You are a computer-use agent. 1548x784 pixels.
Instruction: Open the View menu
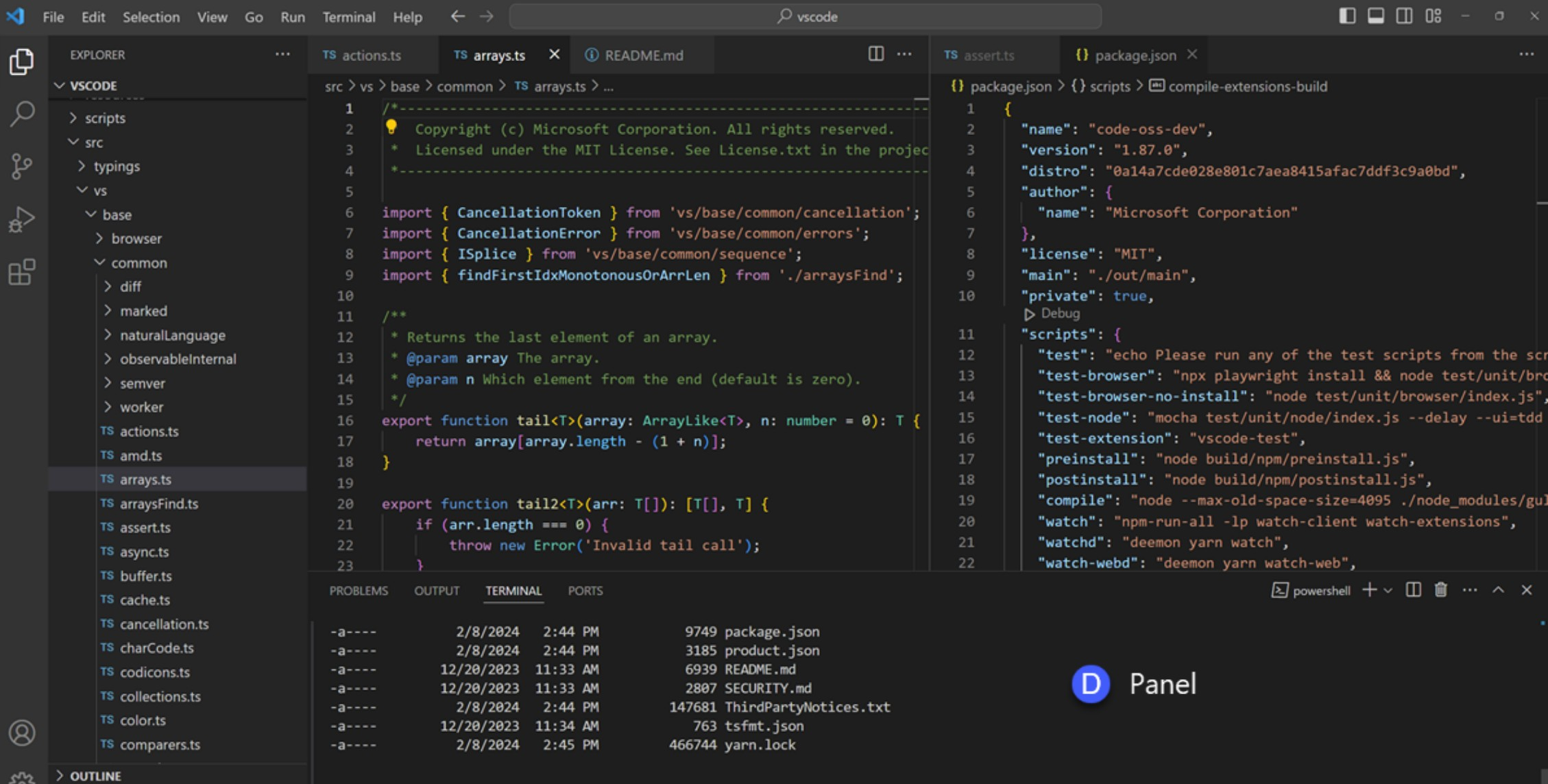[x=212, y=17]
